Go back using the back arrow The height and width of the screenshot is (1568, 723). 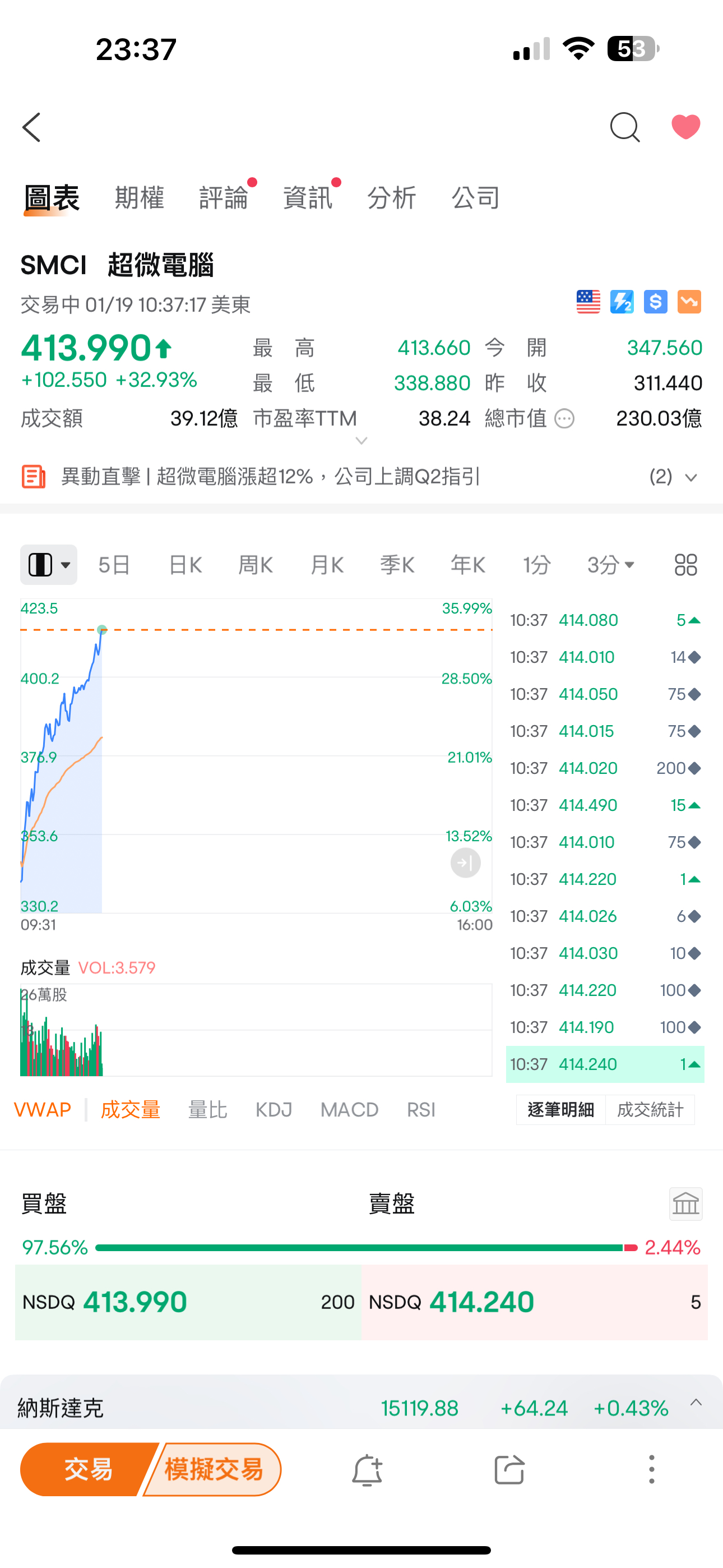pyautogui.click(x=31, y=127)
